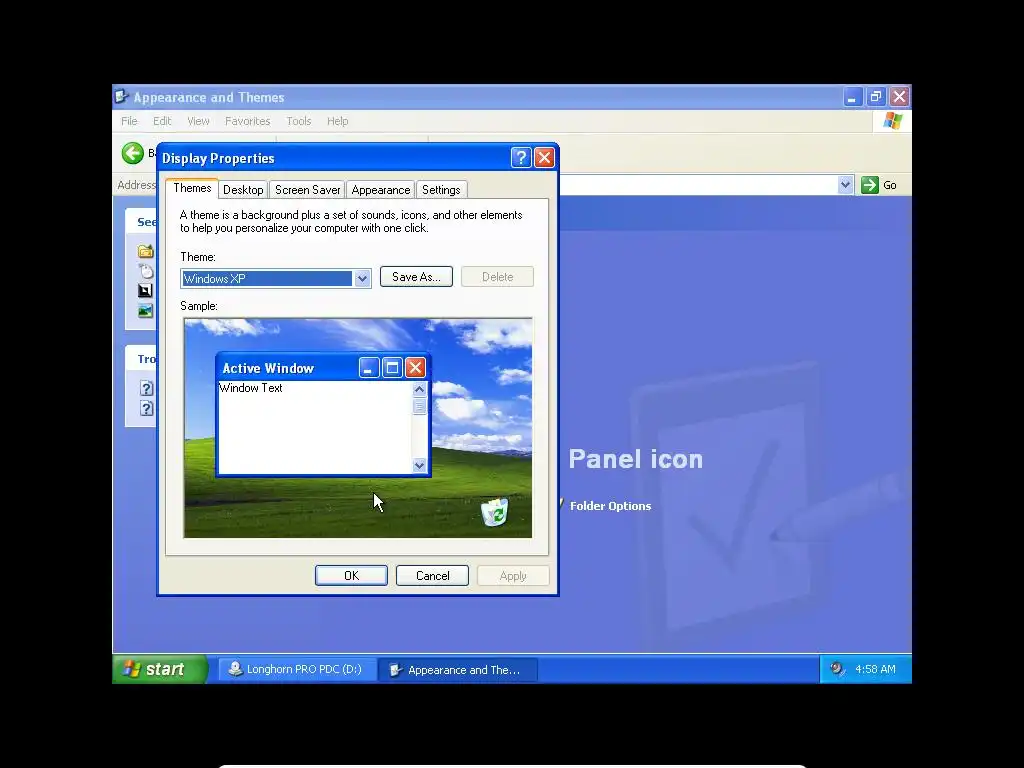Click the Save As... button

(x=416, y=277)
